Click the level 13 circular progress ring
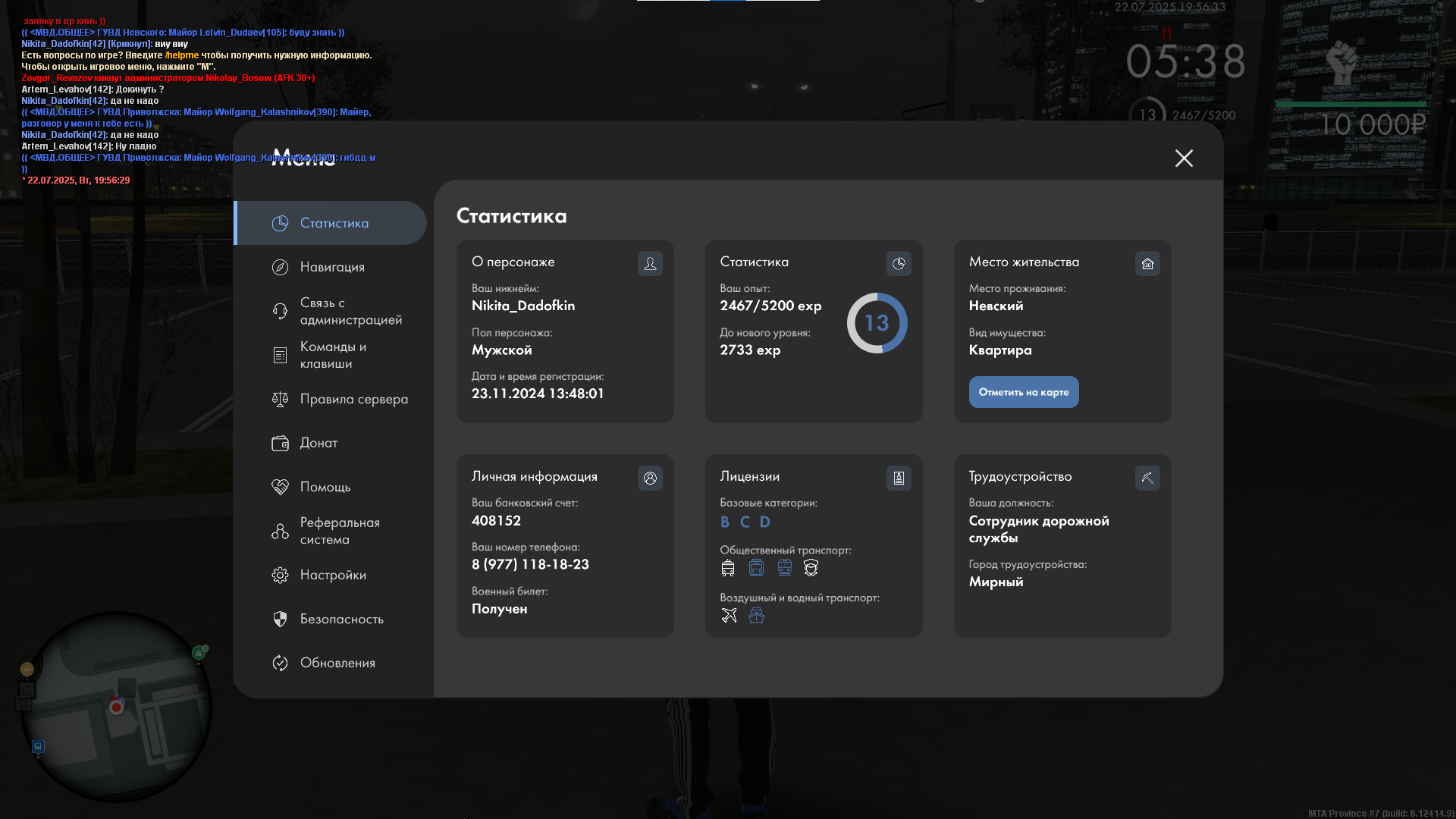1456x819 pixels. [x=877, y=323]
